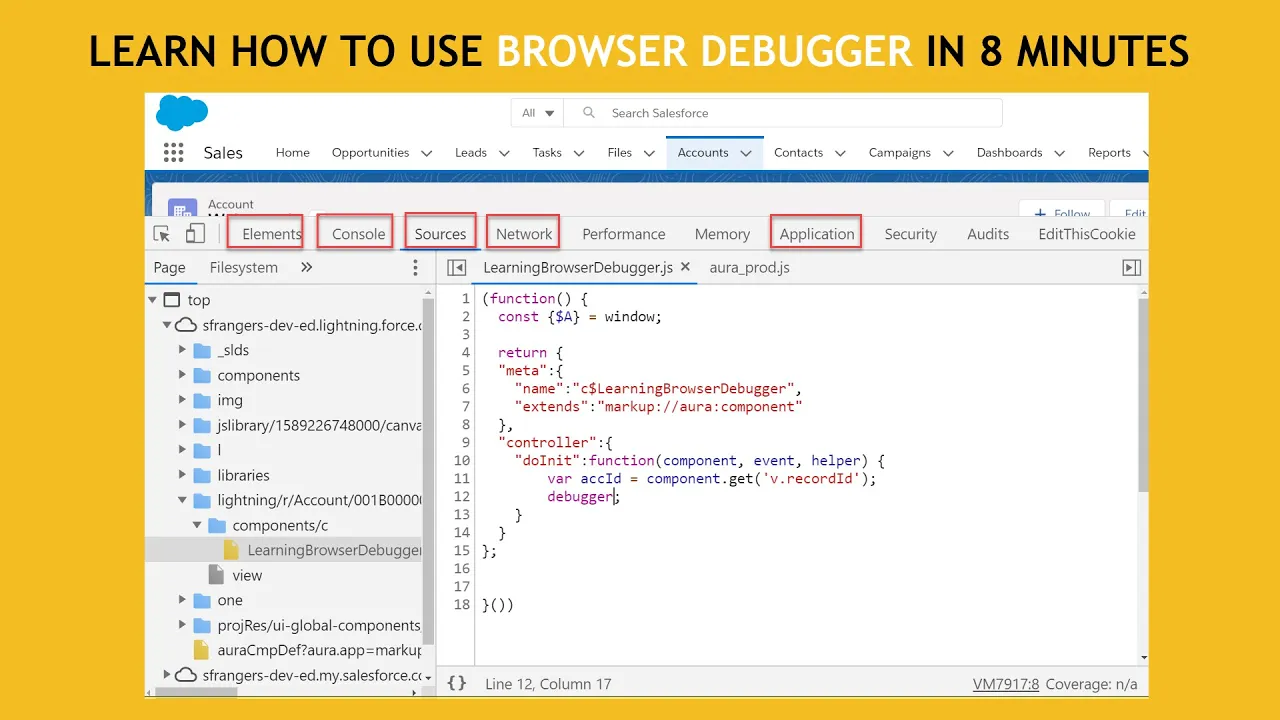
Task: Expand the img folder
Action: pos(183,400)
